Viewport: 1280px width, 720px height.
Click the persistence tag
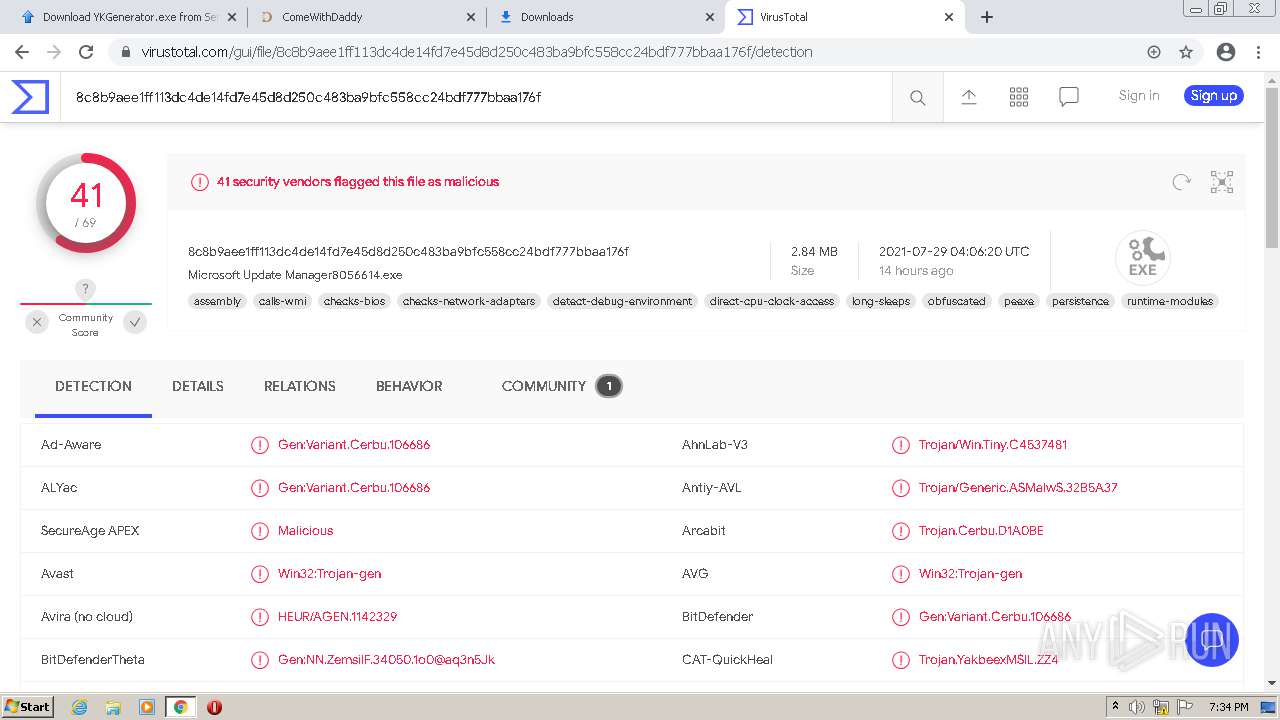1080,301
